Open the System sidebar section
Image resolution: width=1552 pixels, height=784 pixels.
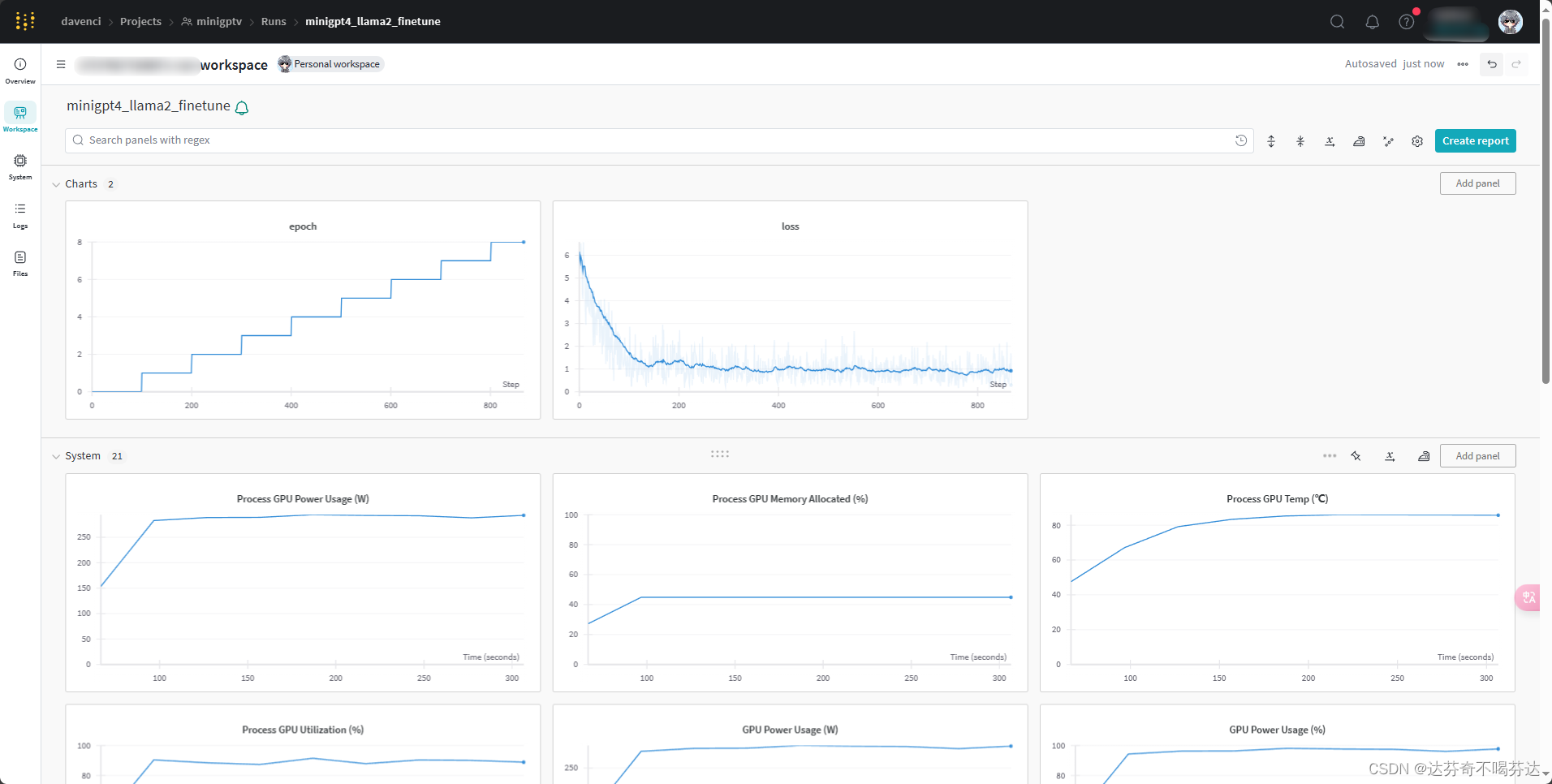(20, 166)
